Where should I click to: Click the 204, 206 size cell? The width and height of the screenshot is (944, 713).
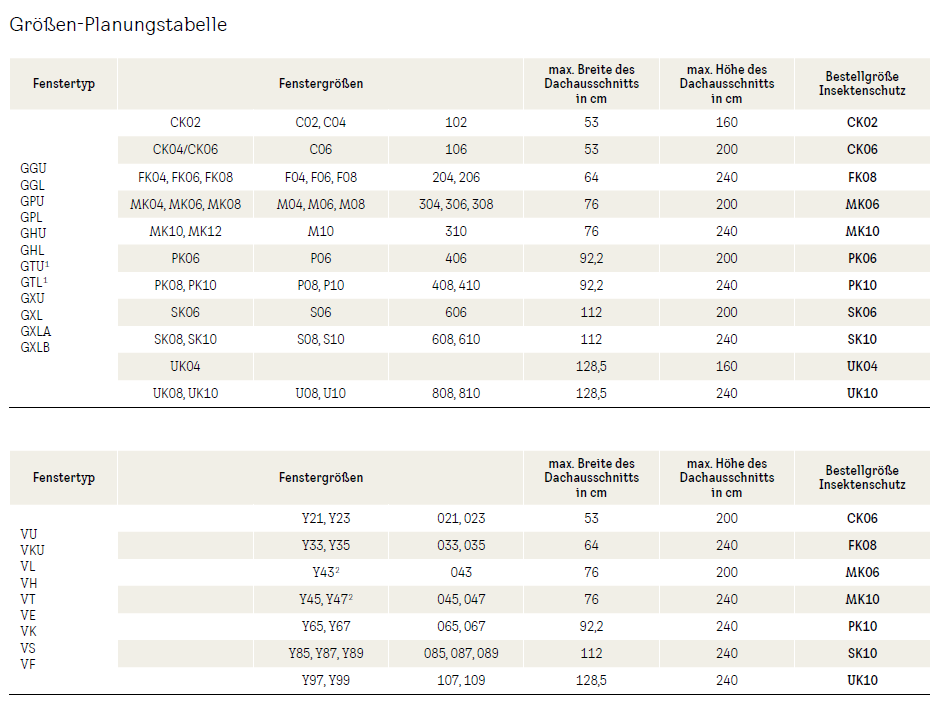pyautogui.click(x=456, y=177)
